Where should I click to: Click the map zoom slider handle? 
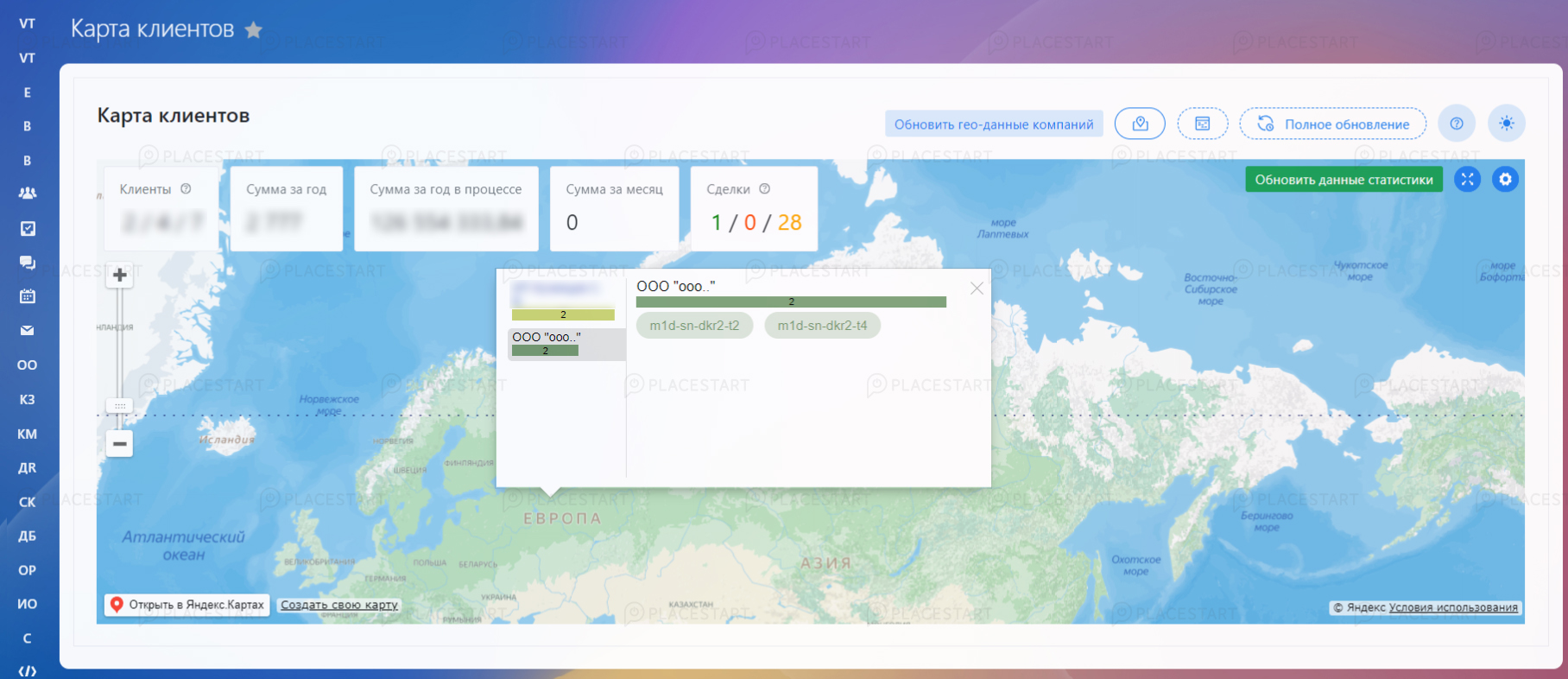coord(120,405)
